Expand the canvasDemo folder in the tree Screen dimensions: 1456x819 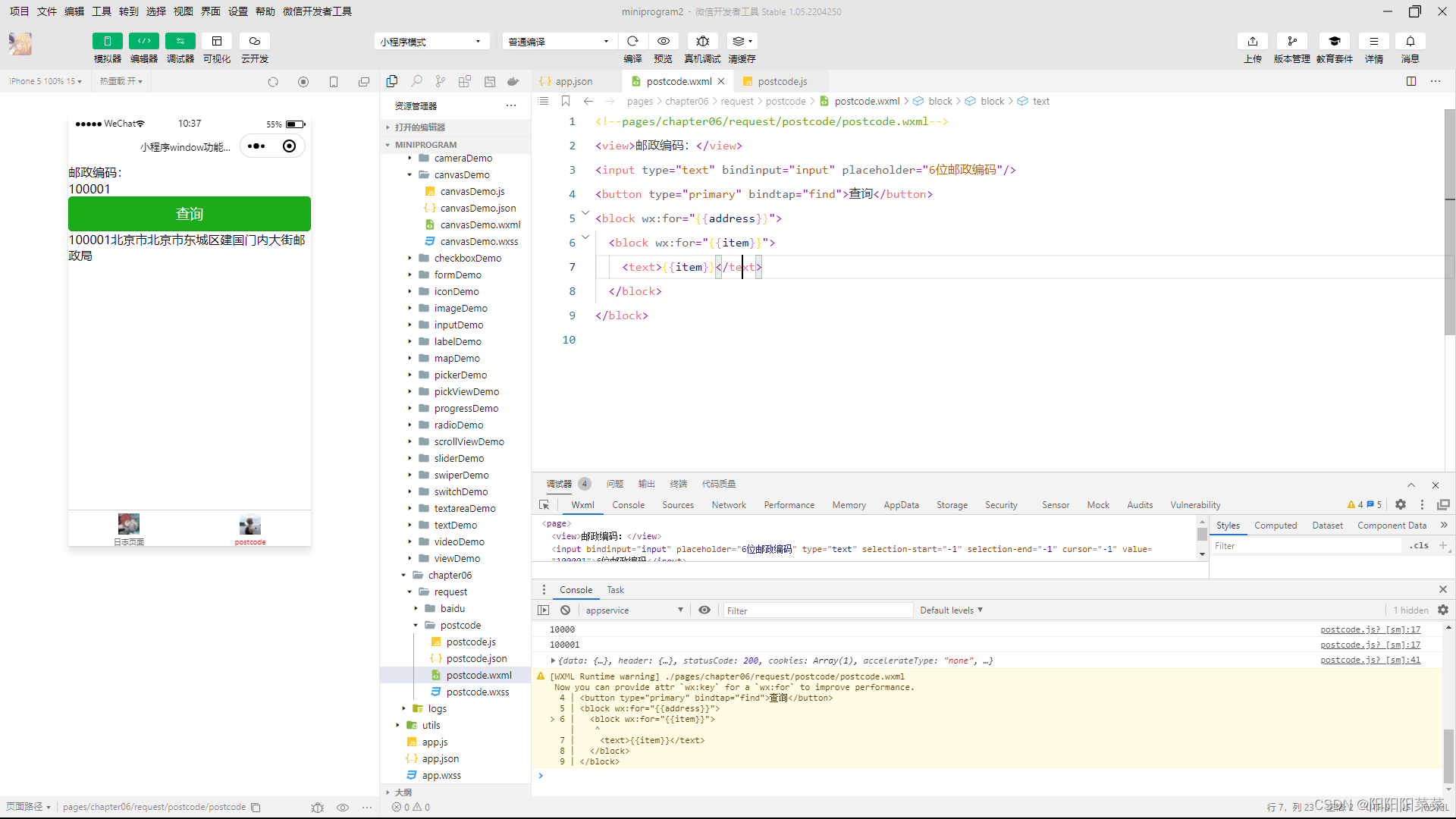pos(462,175)
